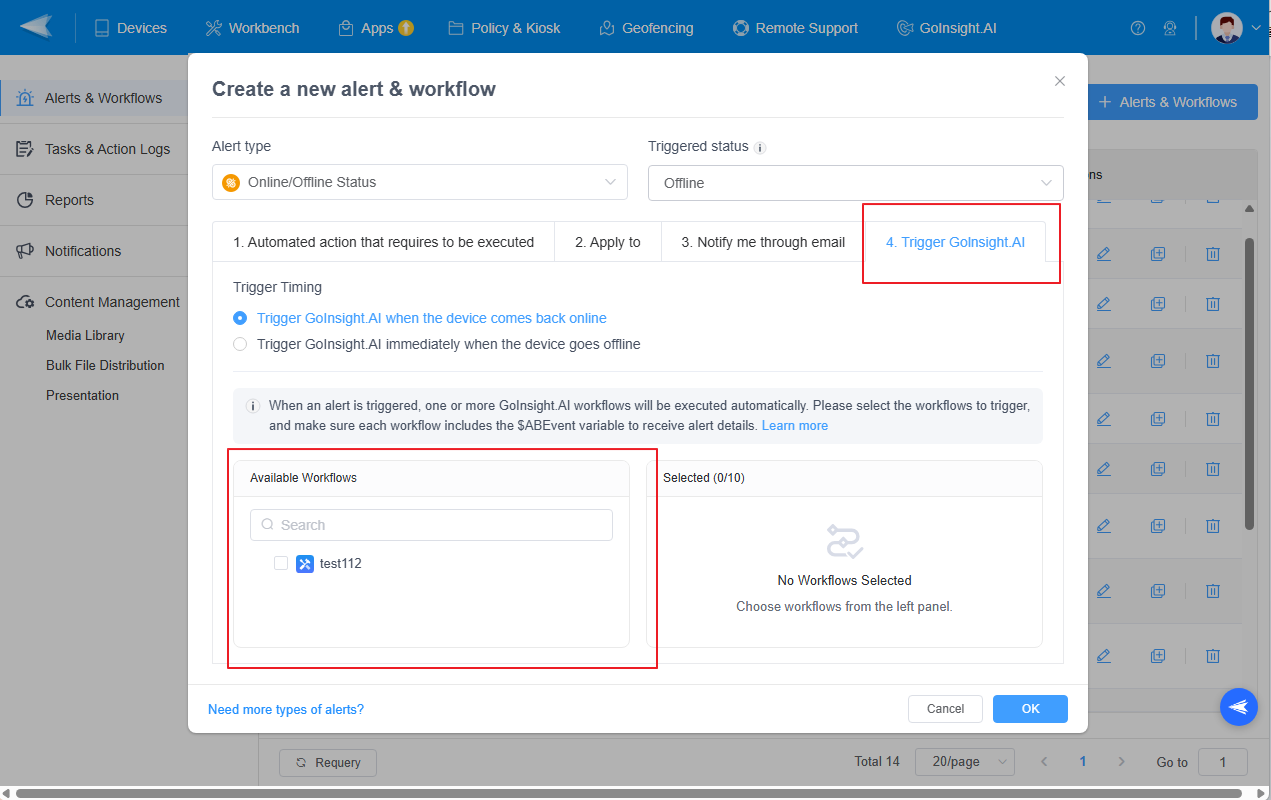
Task: Open the Workbench menu
Action: tap(252, 28)
